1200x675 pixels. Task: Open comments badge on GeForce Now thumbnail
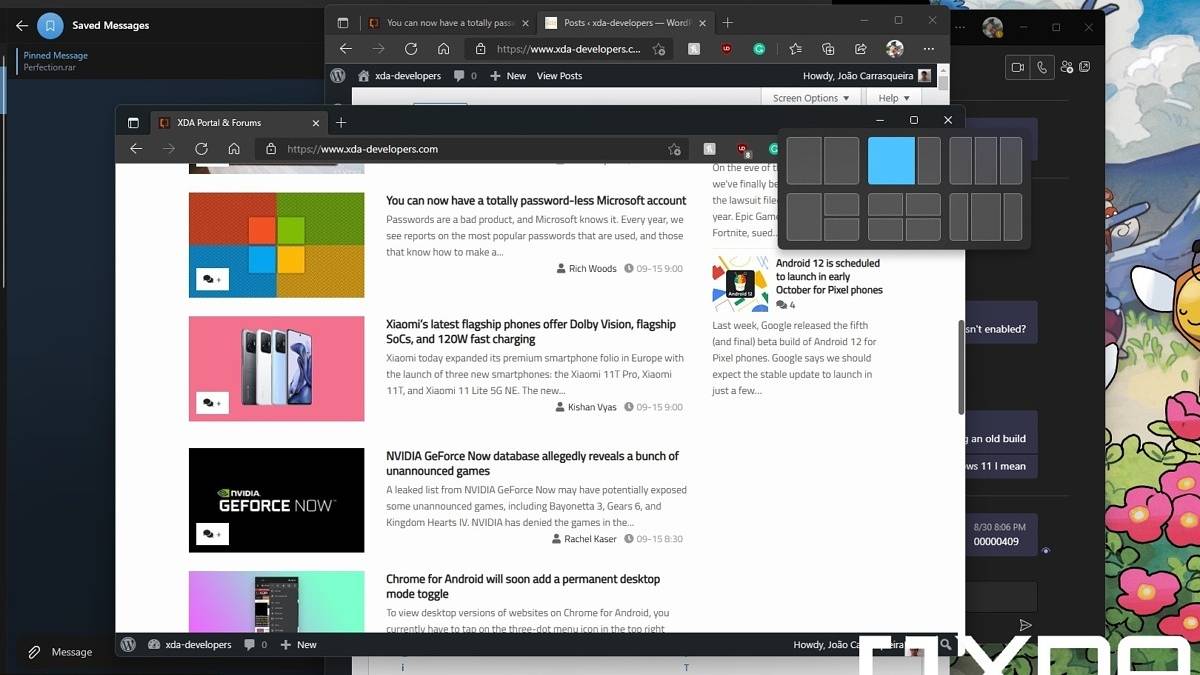[212, 534]
